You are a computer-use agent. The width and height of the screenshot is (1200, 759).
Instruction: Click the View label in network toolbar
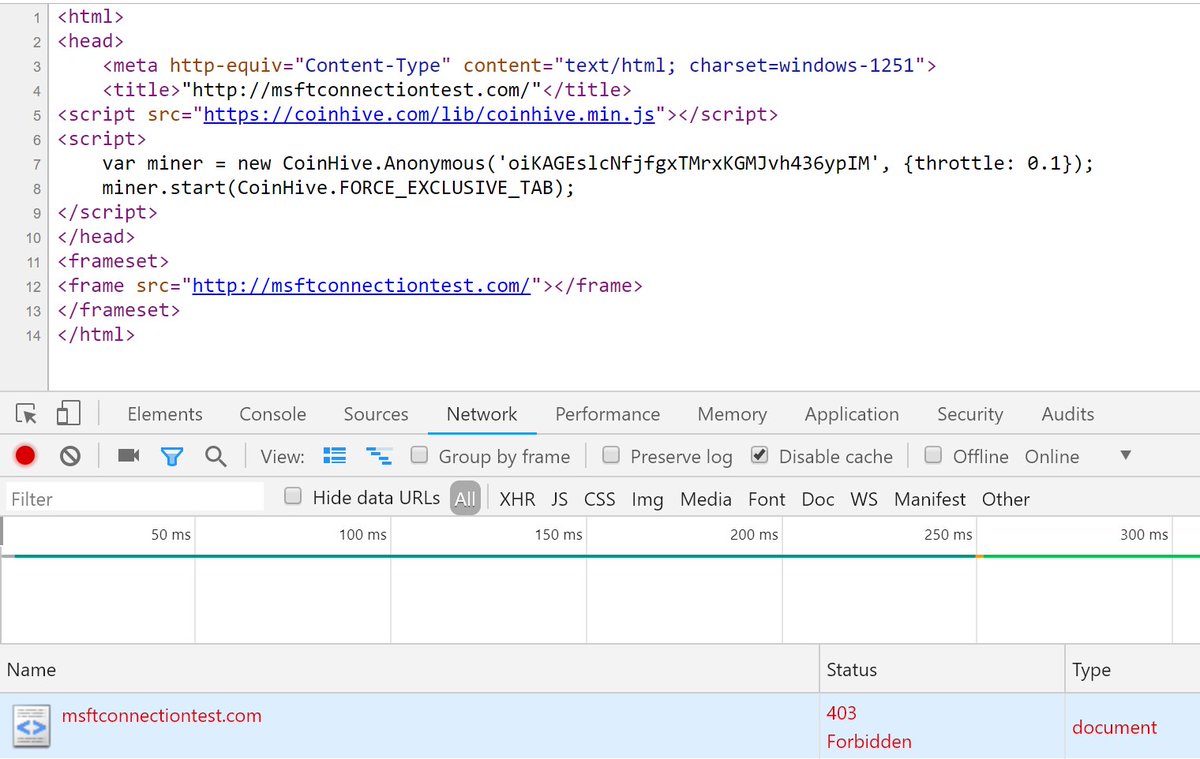[283, 456]
